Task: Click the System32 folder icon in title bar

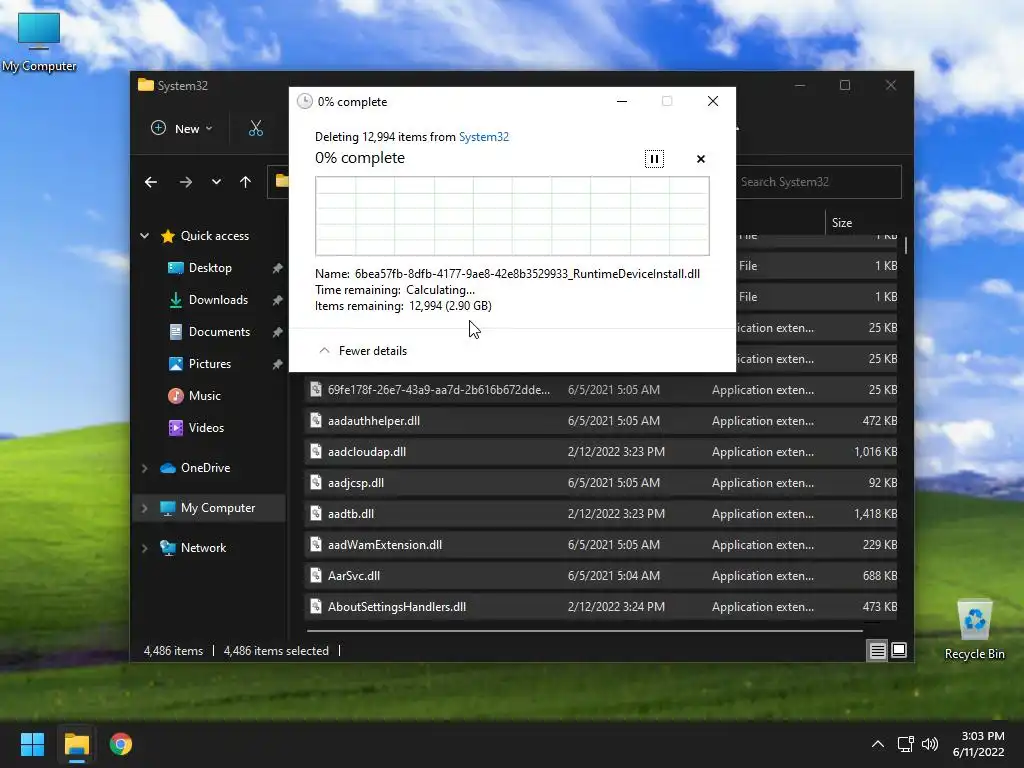Action: point(146,86)
